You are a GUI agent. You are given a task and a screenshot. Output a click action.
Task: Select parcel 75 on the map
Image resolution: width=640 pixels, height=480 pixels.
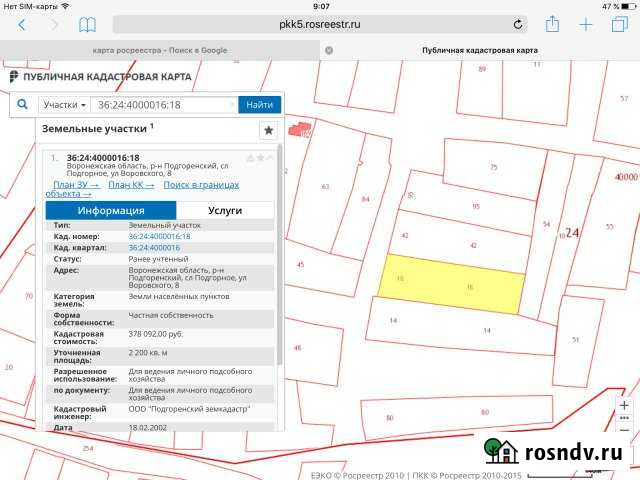coord(494,167)
